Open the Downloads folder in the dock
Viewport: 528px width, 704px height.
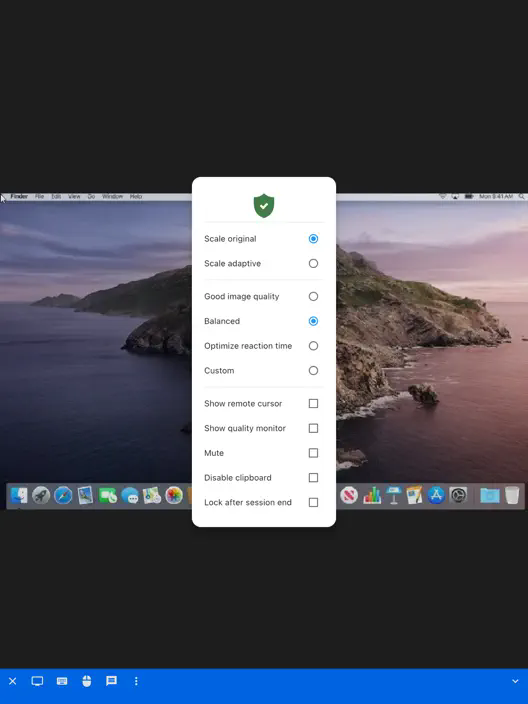[490, 496]
